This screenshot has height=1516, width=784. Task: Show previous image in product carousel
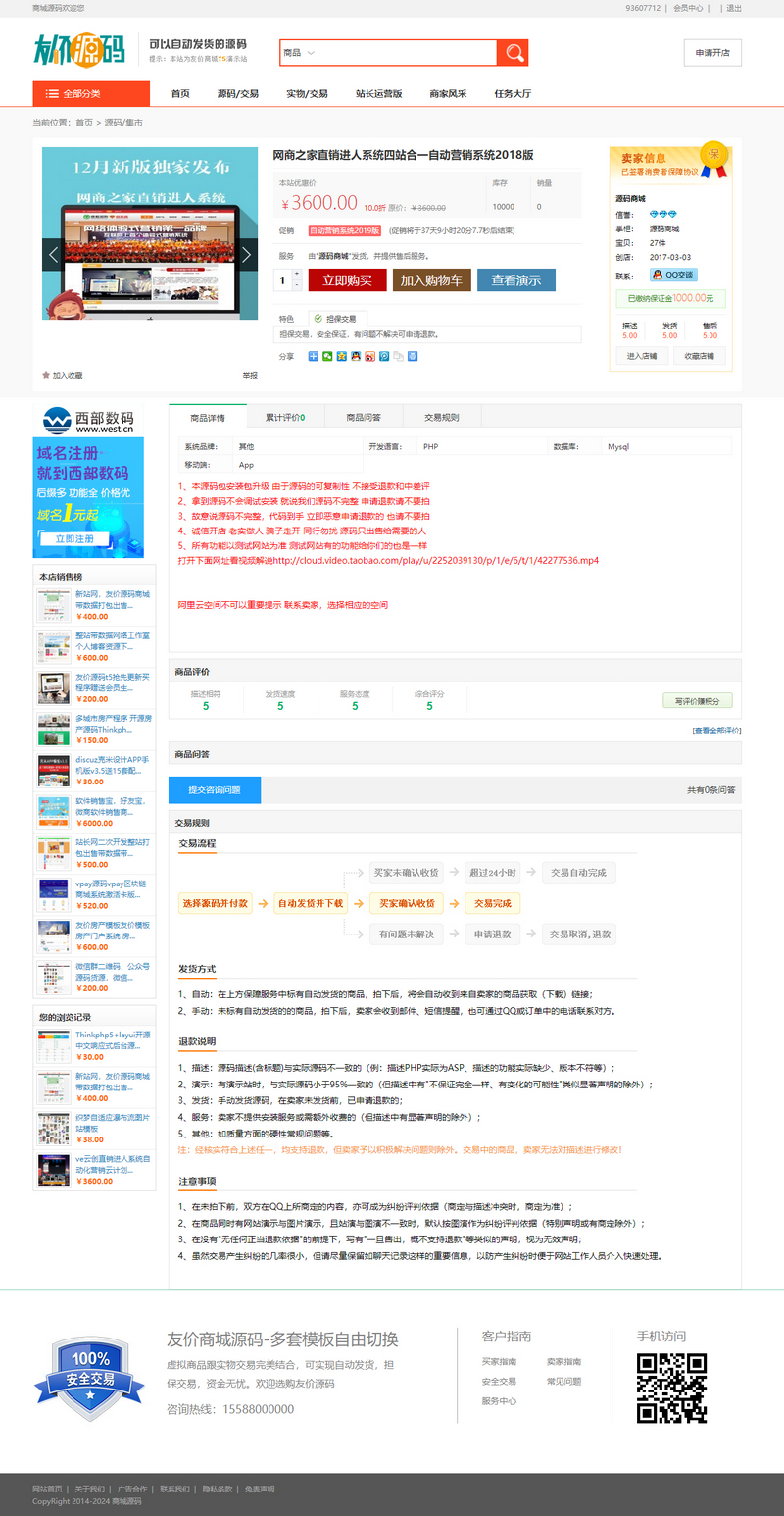(53, 255)
